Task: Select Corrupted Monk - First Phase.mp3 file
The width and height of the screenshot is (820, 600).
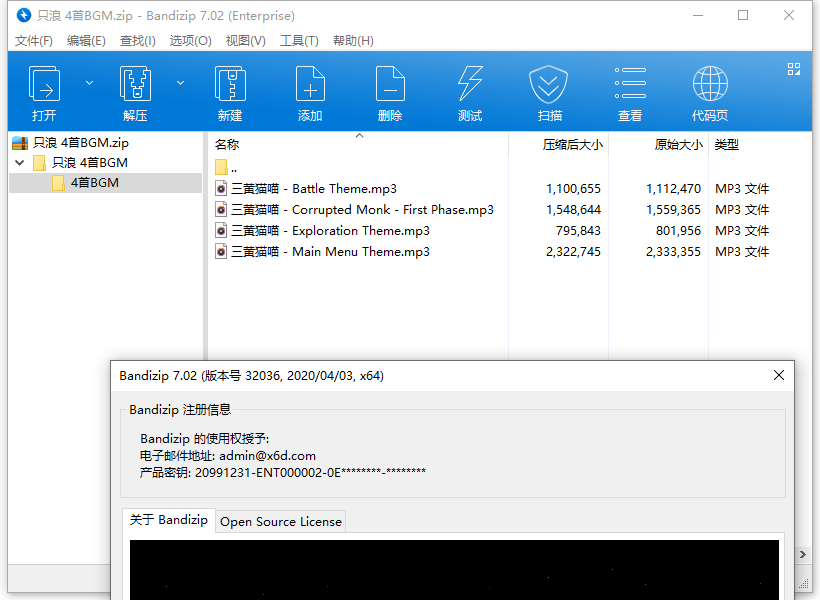Action: pos(362,210)
